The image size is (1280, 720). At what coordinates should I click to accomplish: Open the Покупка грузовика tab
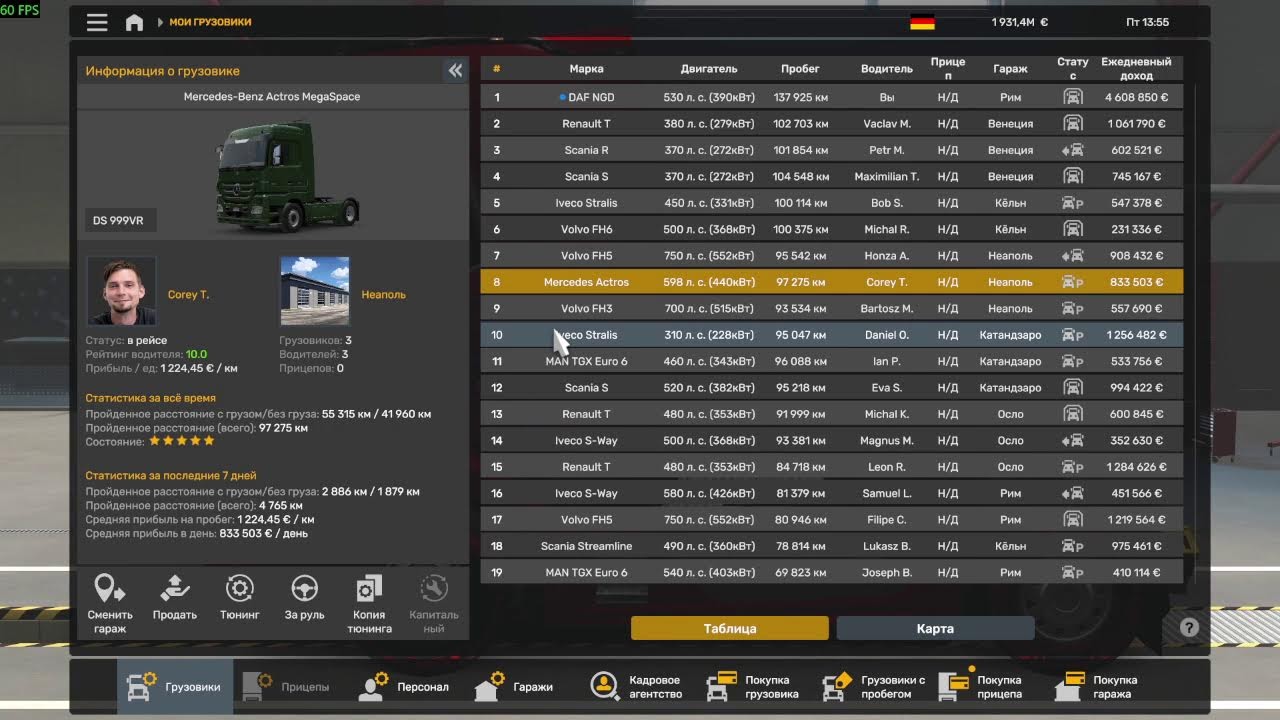coord(753,687)
